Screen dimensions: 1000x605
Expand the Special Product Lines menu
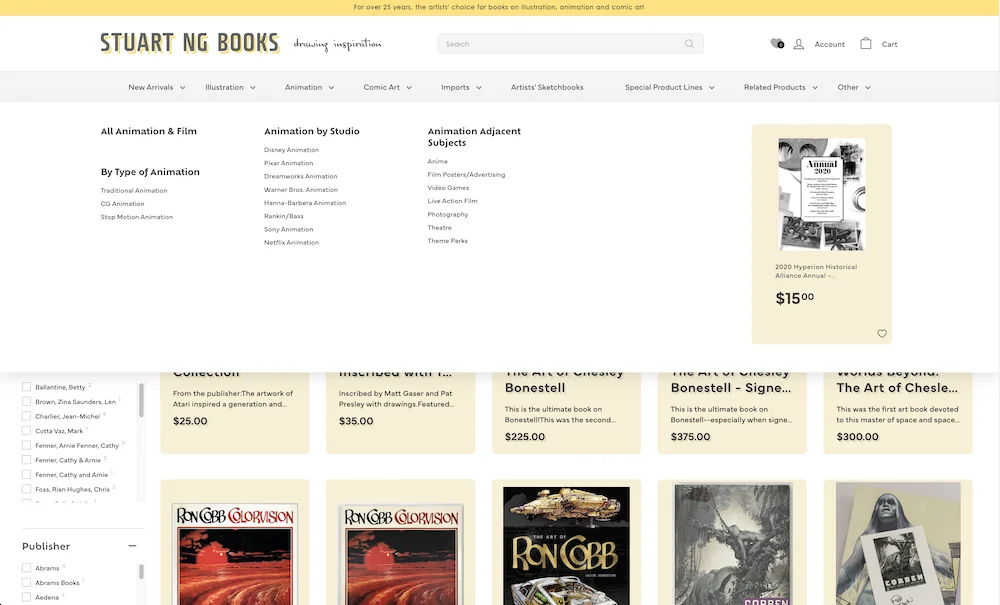click(x=670, y=87)
